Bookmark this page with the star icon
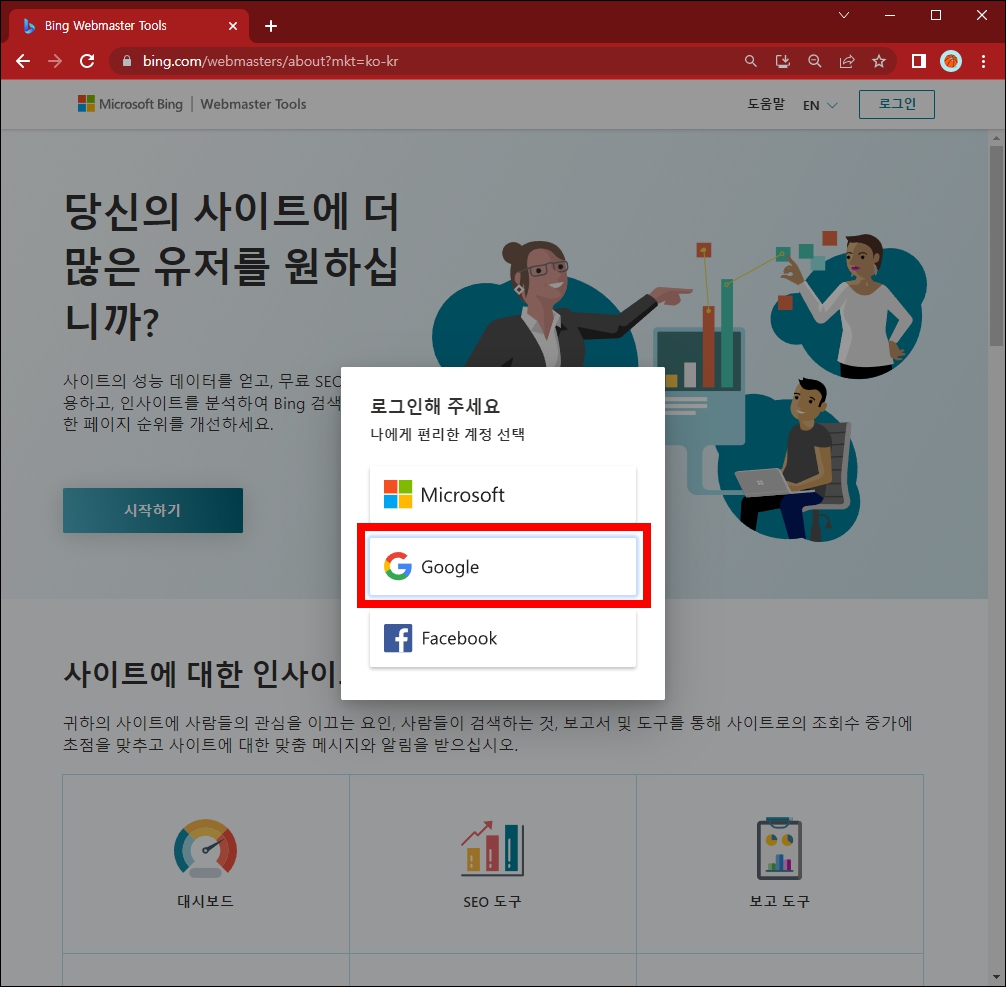1006x987 pixels. click(879, 61)
